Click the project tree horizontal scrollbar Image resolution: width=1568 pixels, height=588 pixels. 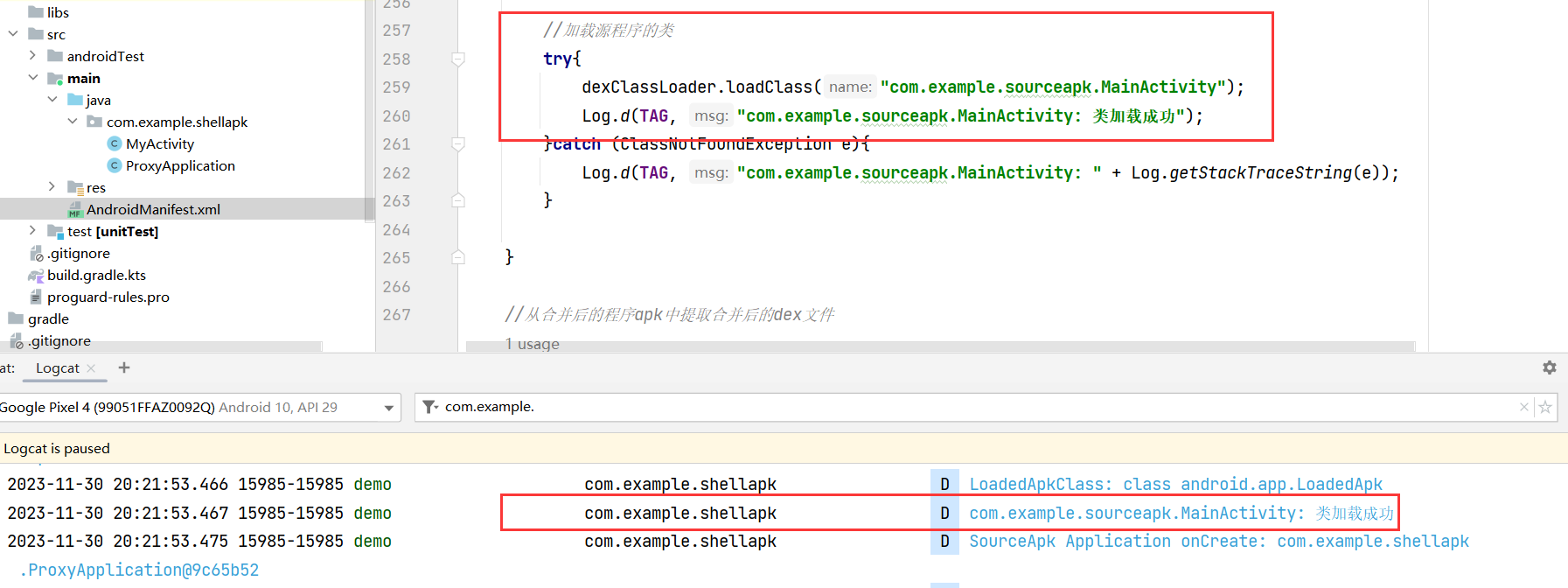click(x=161, y=346)
